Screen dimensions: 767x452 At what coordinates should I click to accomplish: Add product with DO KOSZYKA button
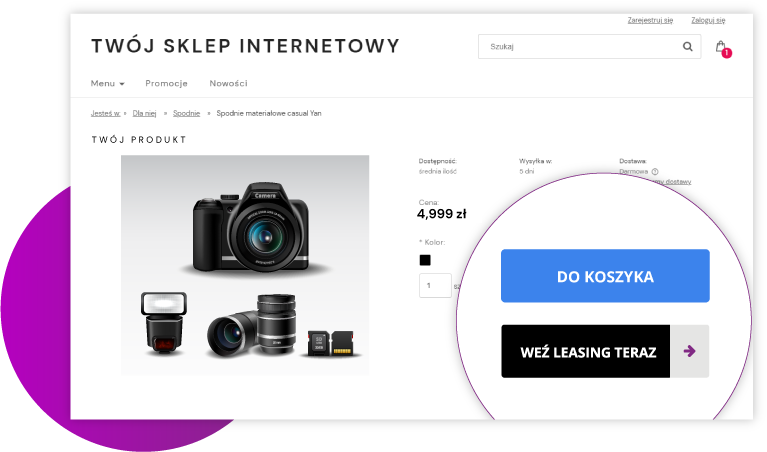pos(605,276)
